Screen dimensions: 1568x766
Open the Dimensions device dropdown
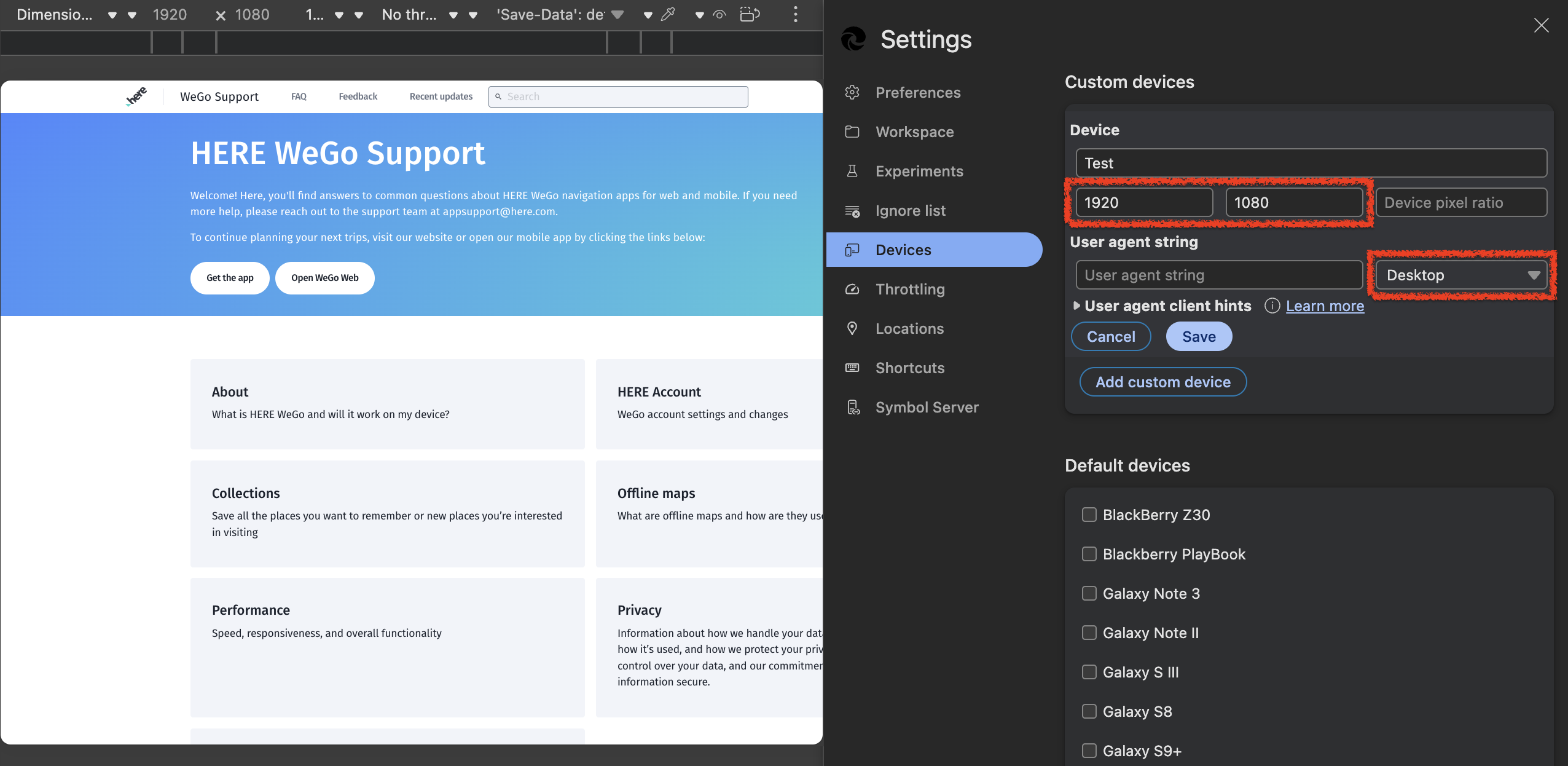point(75,14)
